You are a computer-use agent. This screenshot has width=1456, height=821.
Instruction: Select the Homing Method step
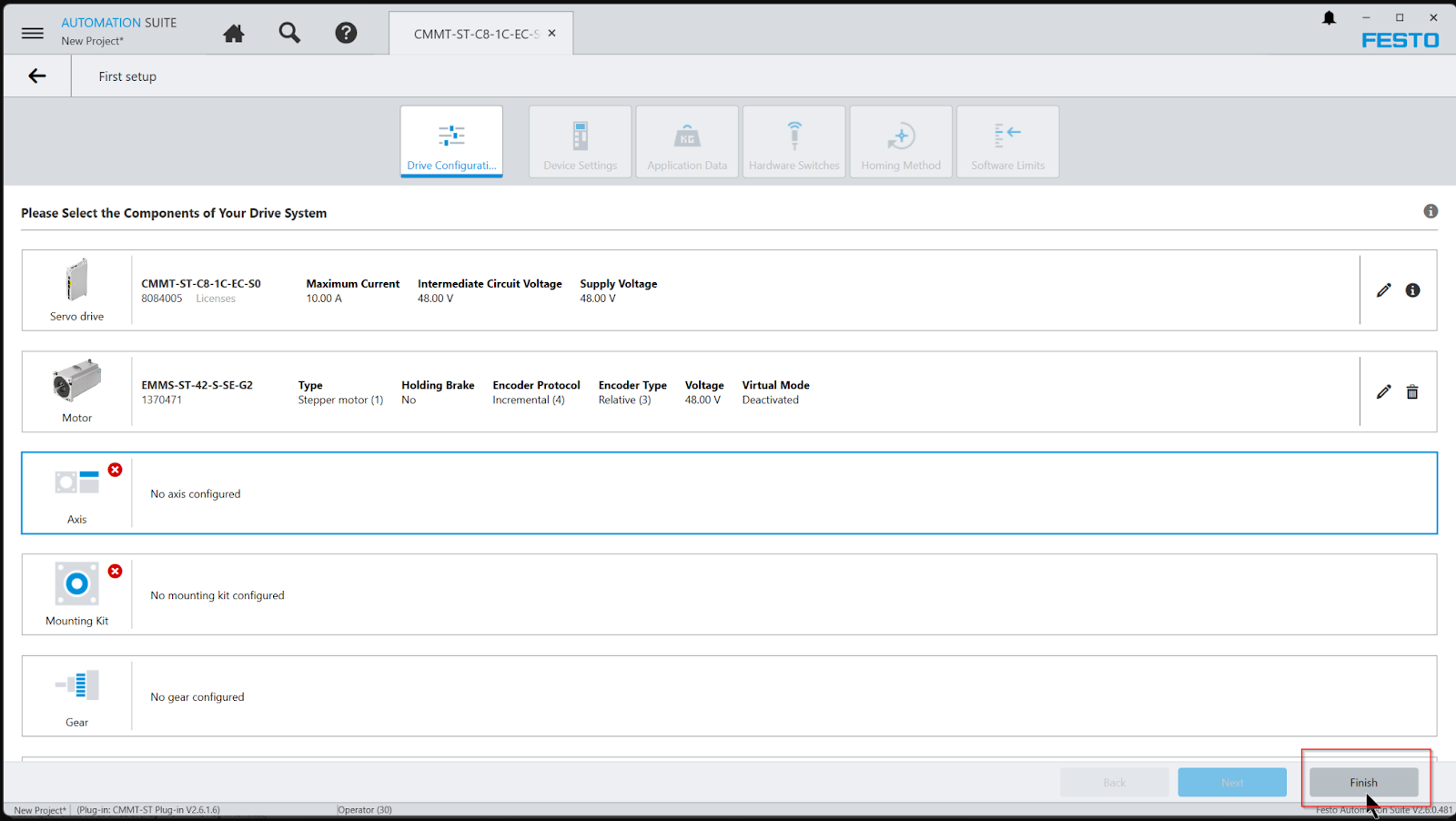click(901, 141)
